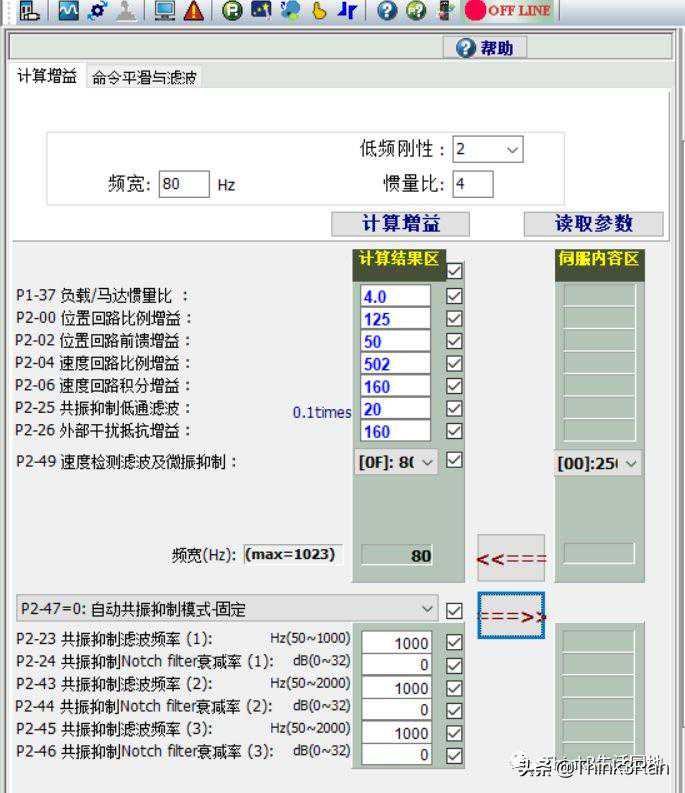Select the 计算增益 tab
The width and height of the screenshot is (685, 793).
pyautogui.click(x=47, y=77)
